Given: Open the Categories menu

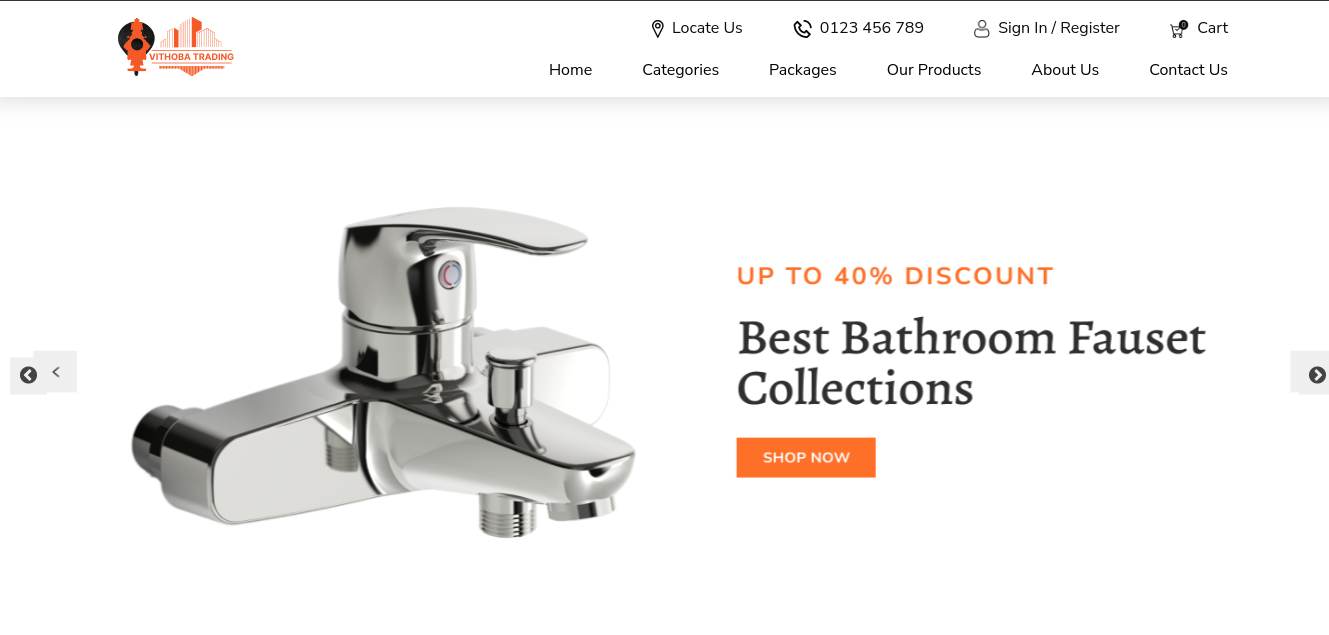Looking at the screenshot, I should click(680, 70).
